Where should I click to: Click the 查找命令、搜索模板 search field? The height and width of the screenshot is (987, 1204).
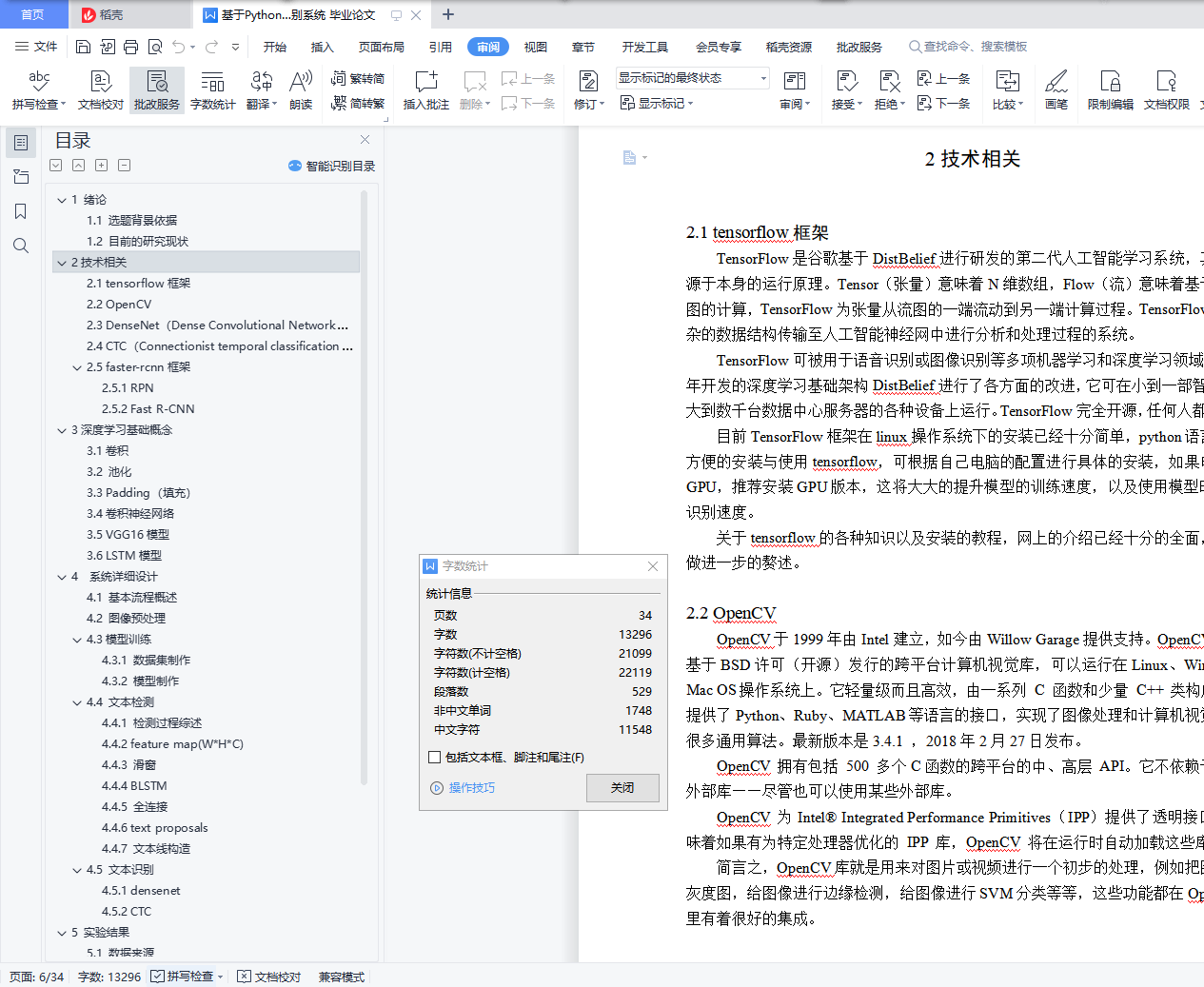click(968, 47)
